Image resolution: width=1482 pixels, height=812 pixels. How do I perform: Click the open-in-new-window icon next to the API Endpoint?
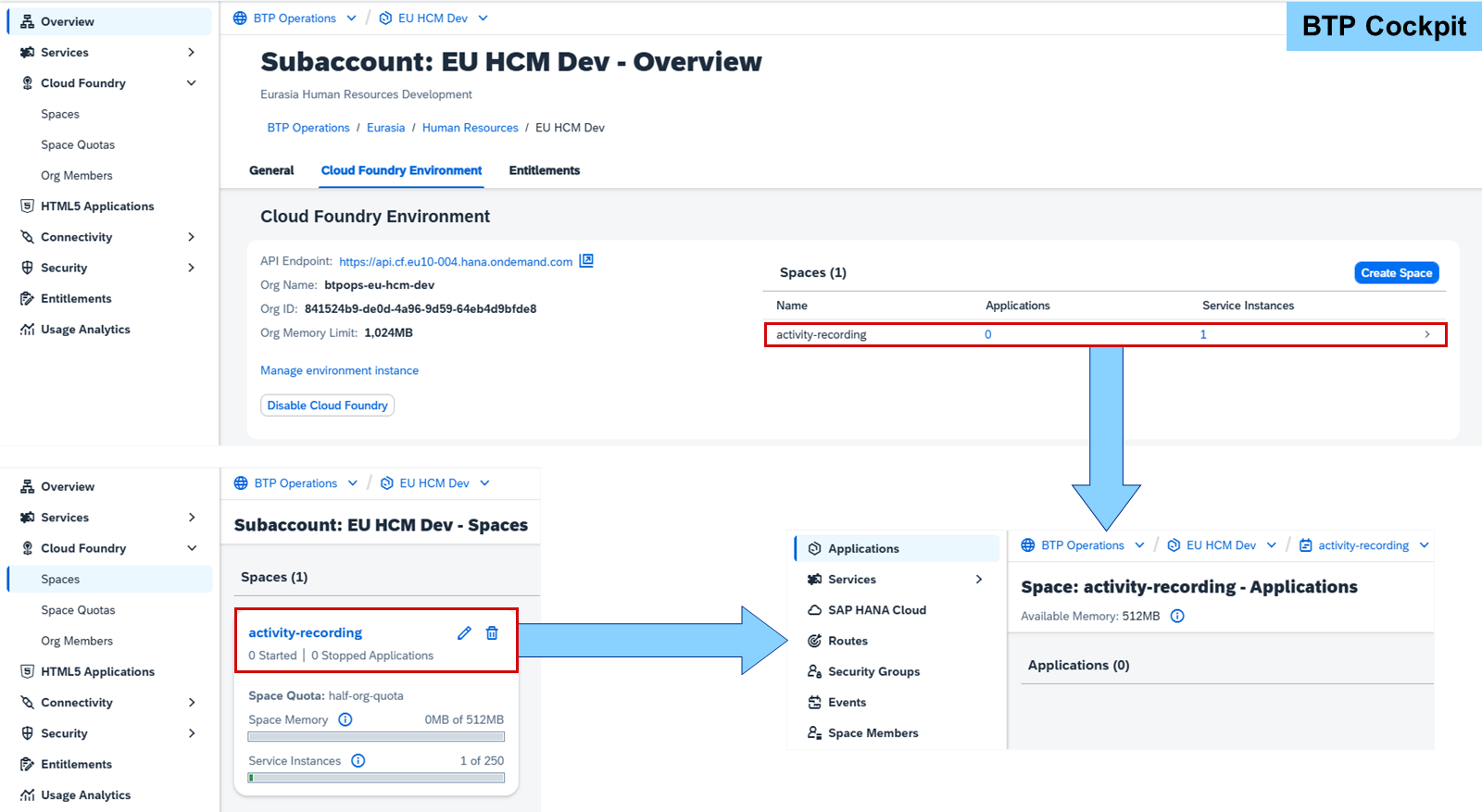[x=586, y=261]
